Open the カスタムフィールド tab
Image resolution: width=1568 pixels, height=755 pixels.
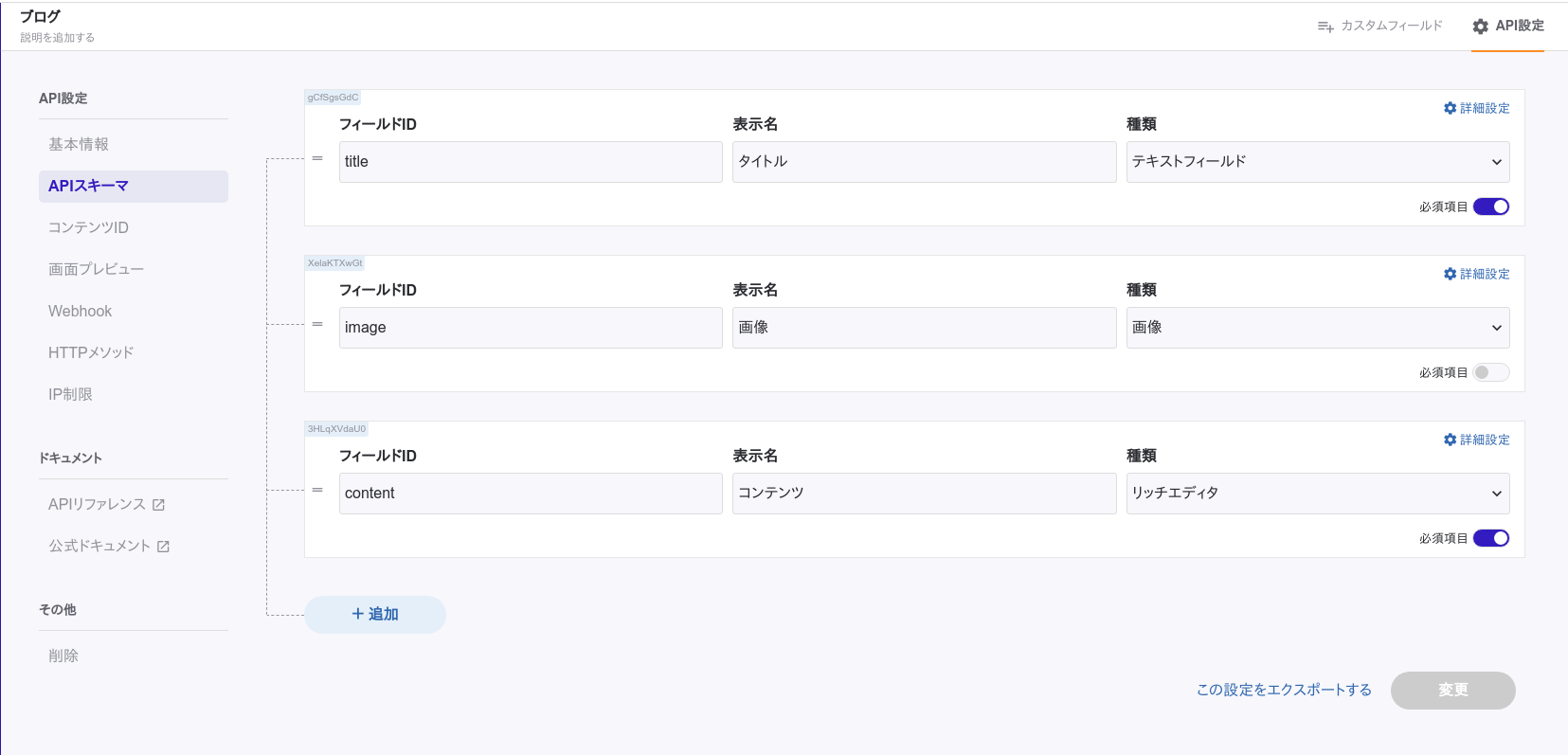click(1380, 27)
